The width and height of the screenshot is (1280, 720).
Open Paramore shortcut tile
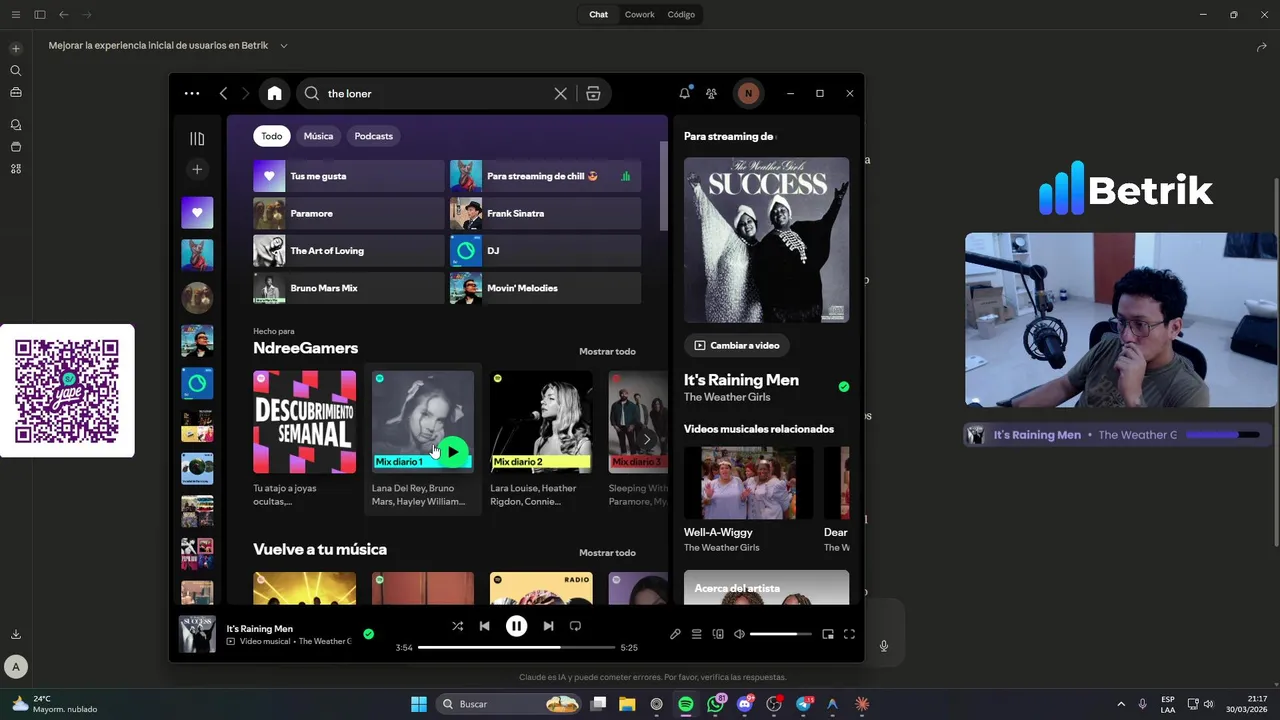[x=348, y=213]
